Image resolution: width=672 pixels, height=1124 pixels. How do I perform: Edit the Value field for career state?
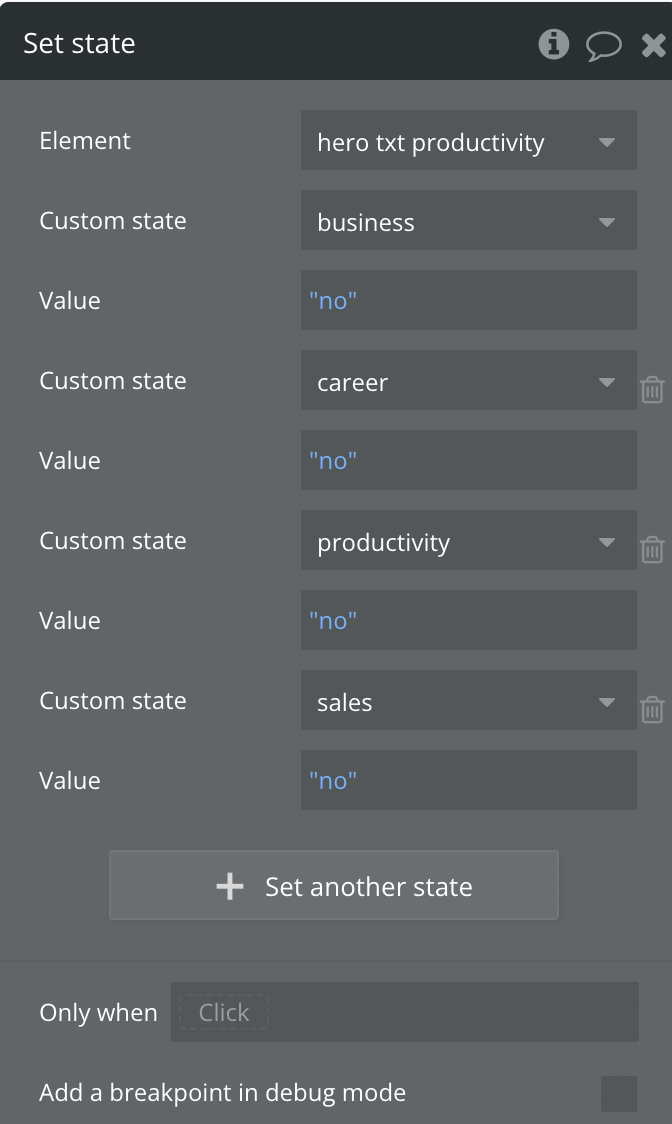coord(468,460)
